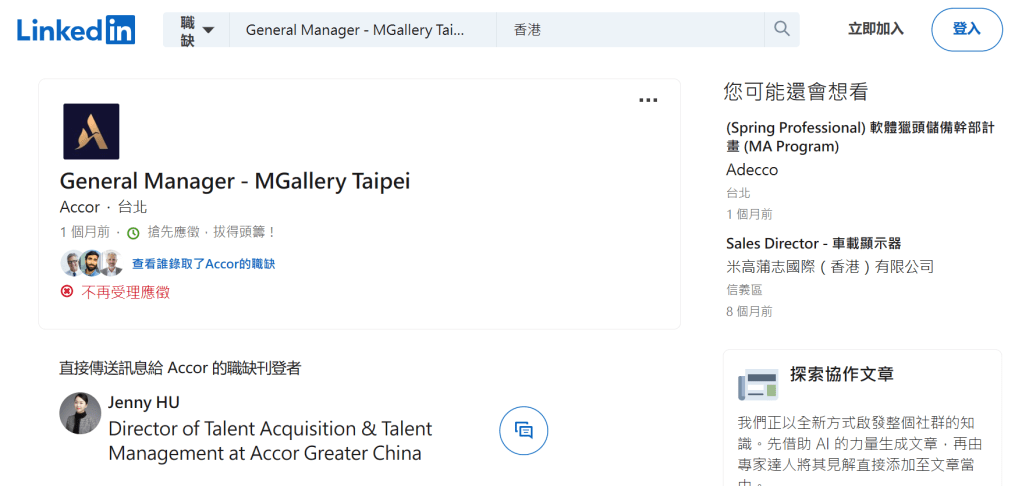Open the Sales Director 車載顯示器 job listing
Screen dimensions: 1022x486
point(813,243)
